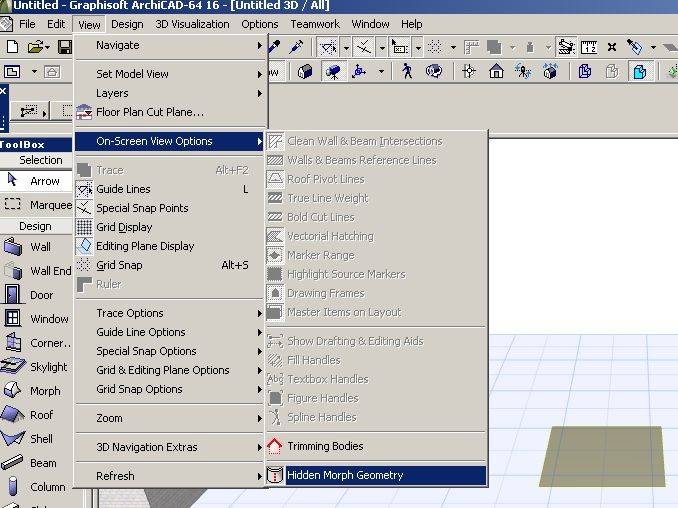
Task: Open 3D Navigation Extras submenu
Action: click(170, 447)
